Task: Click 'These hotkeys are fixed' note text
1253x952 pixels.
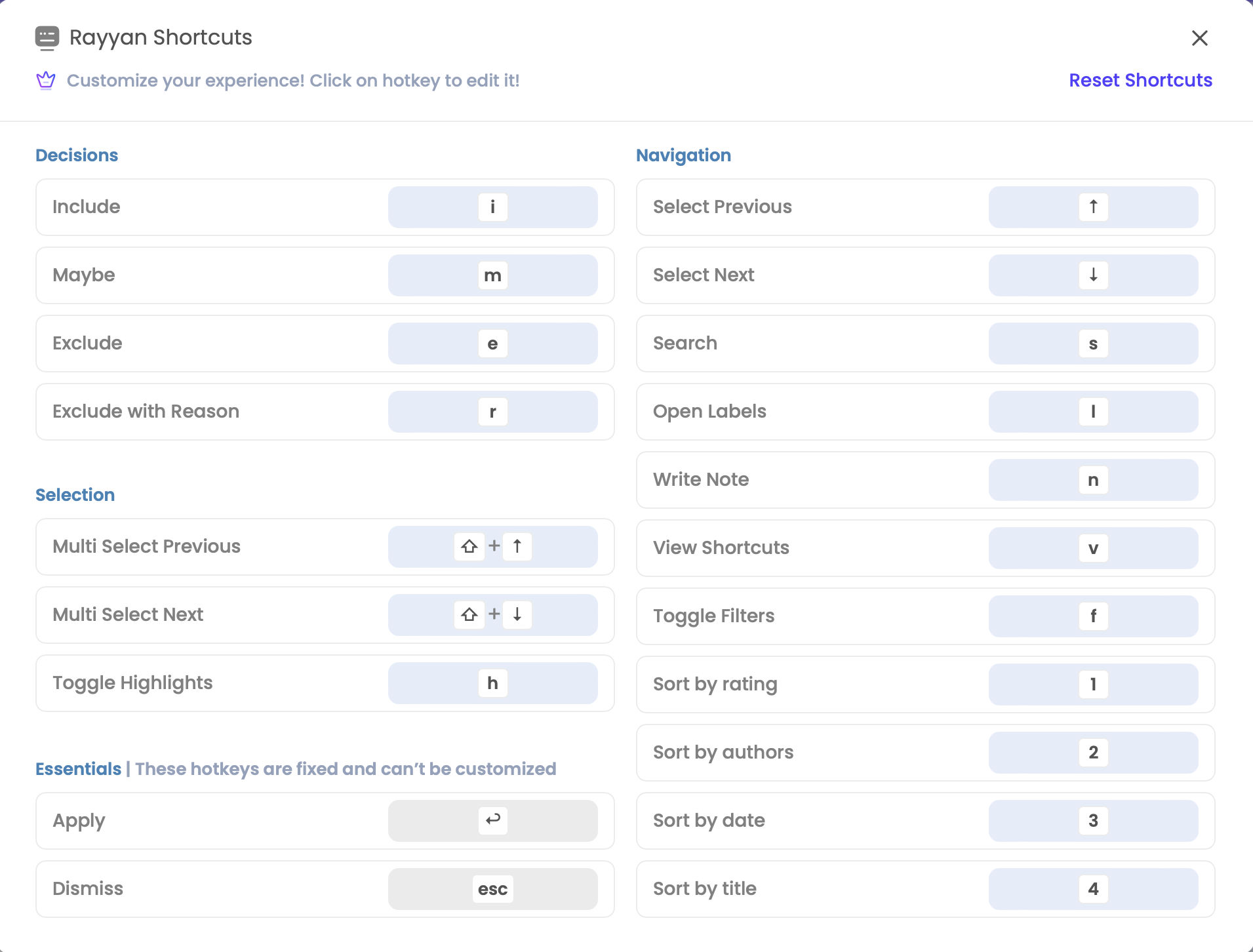Action: [x=346, y=769]
